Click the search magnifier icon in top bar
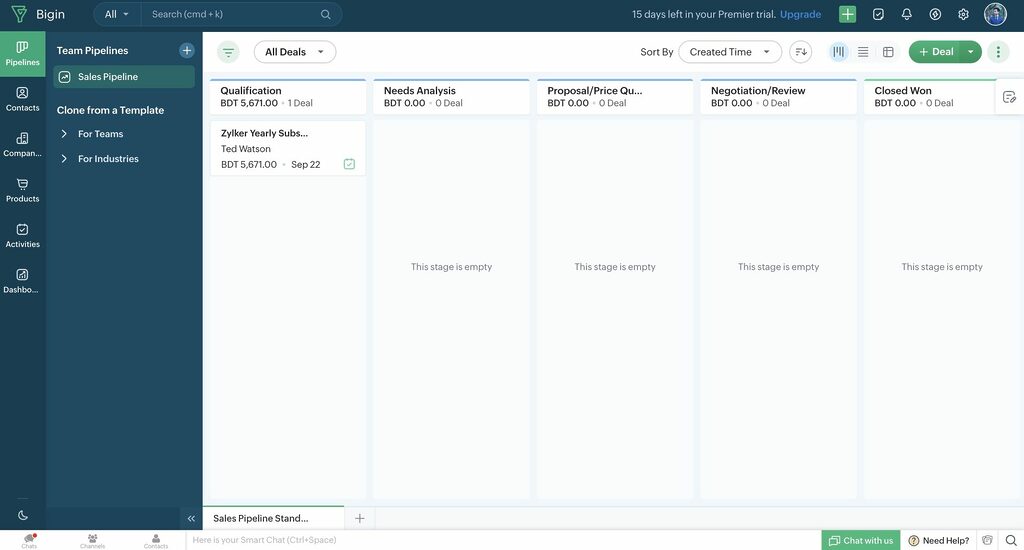The width and height of the screenshot is (1024, 550). pyautogui.click(x=325, y=14)
